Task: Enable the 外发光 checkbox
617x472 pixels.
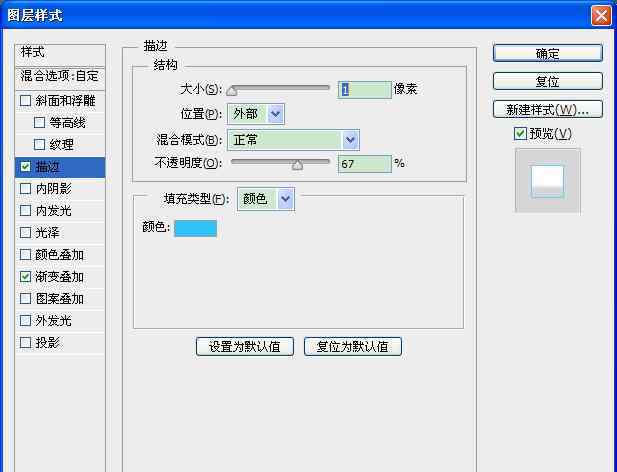Action: click(x=26, y=321)
